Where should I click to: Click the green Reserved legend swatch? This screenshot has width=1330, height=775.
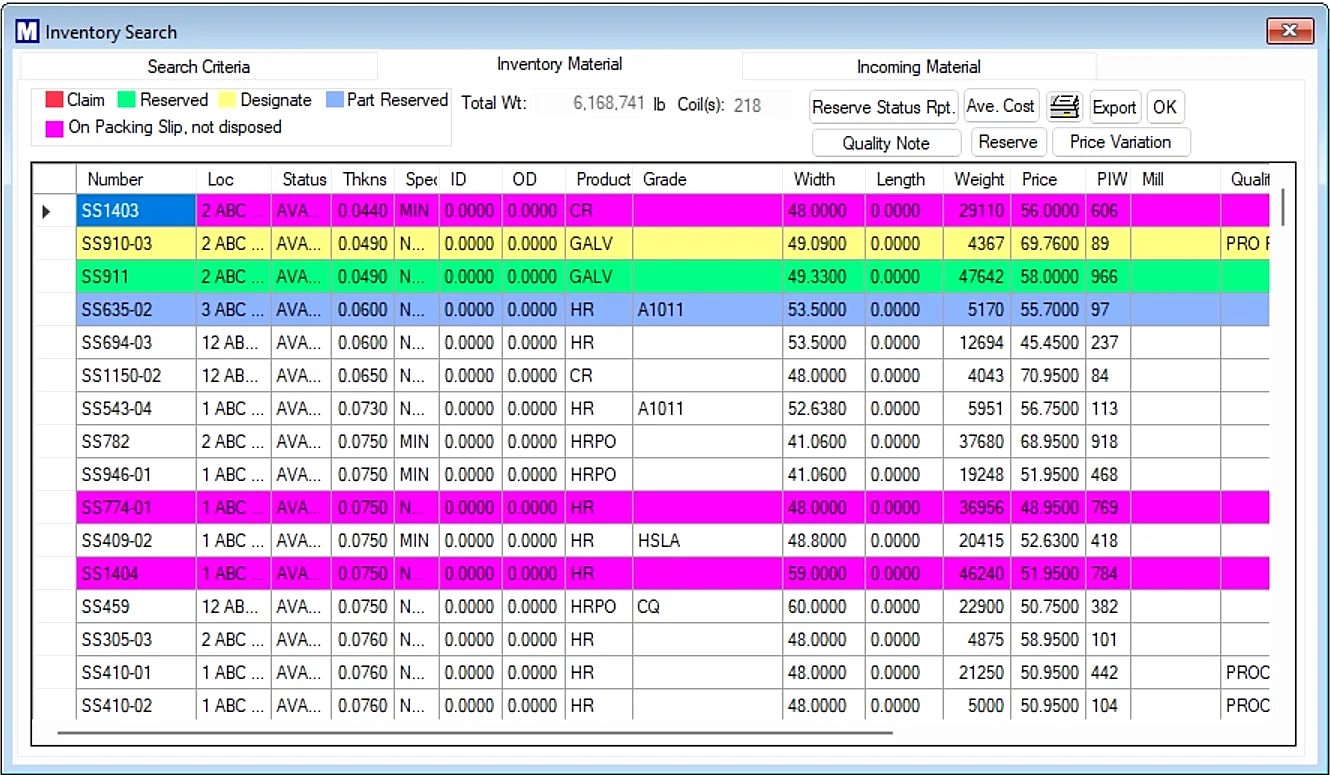124,100
